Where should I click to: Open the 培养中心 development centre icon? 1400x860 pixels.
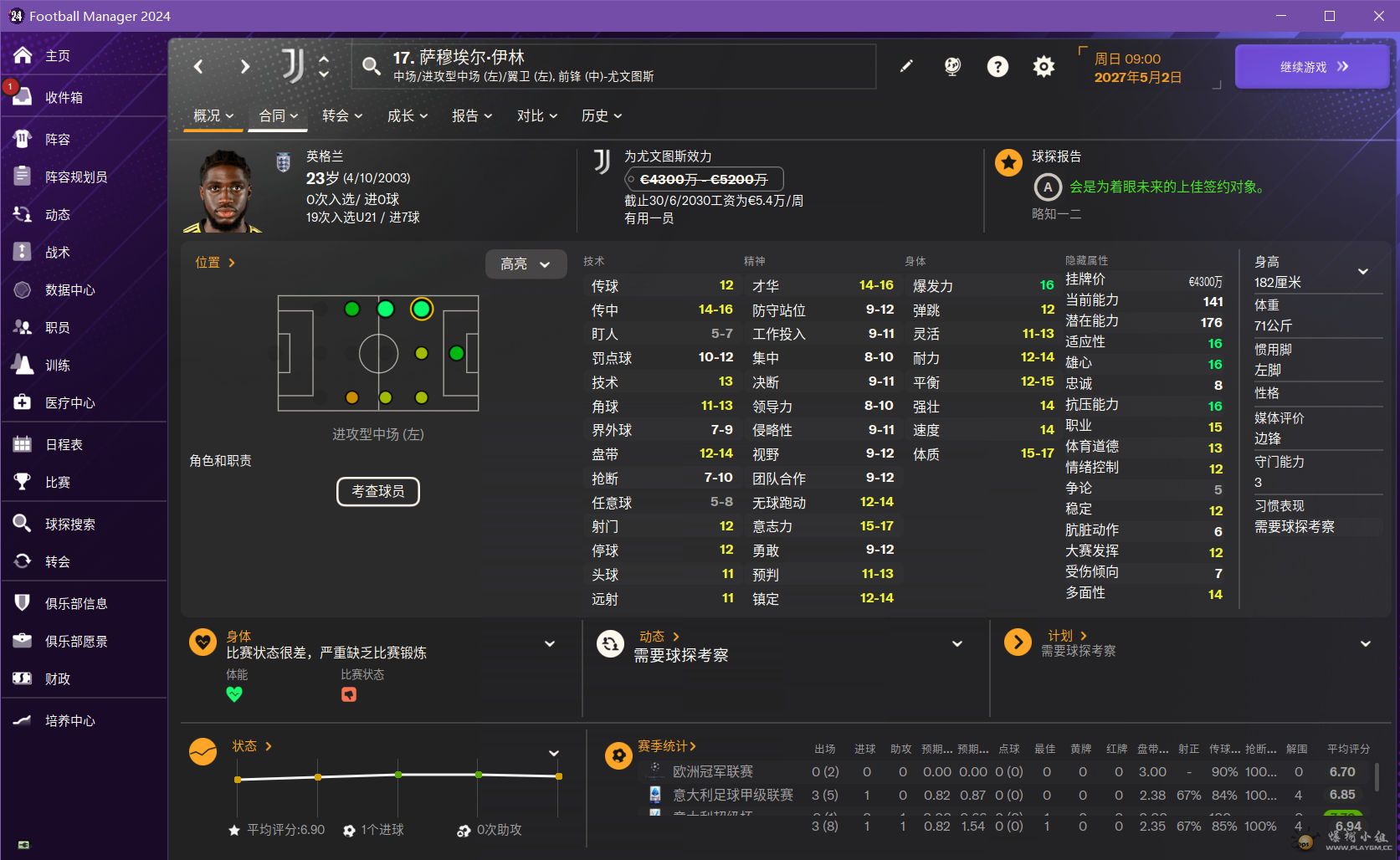(x=23, y=720)
